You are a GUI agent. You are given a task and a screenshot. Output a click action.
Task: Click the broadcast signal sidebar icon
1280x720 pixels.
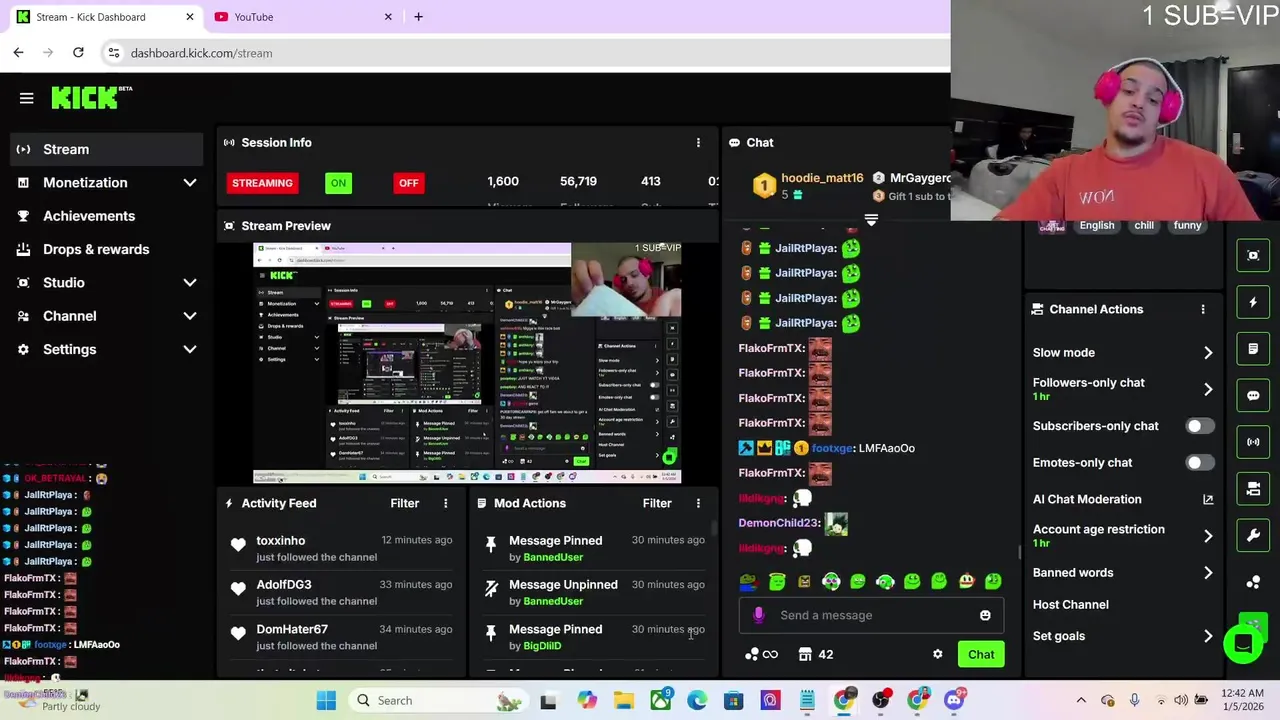pos(1253,442)
